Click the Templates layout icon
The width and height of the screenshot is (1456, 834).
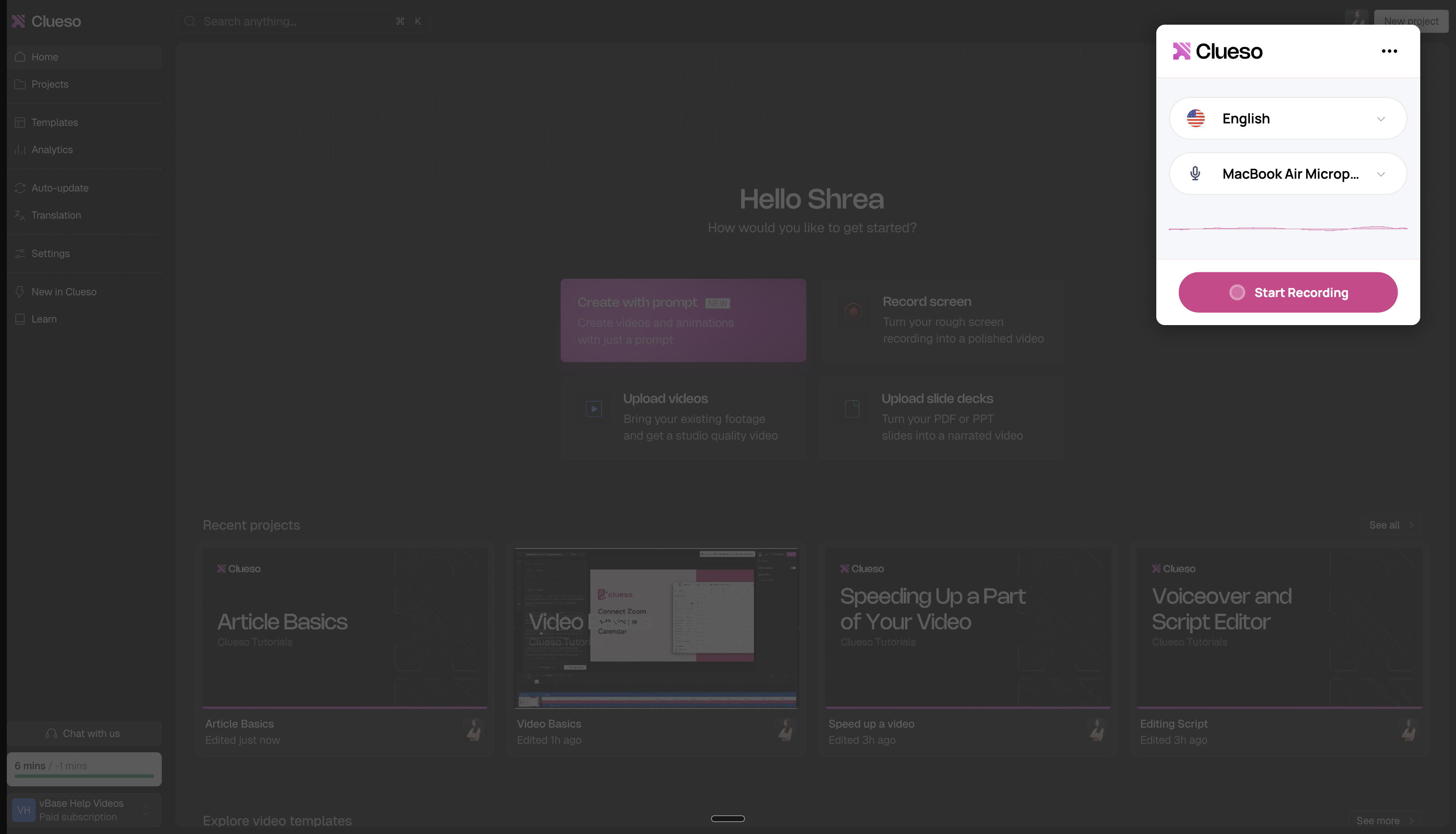click(20, 123)
